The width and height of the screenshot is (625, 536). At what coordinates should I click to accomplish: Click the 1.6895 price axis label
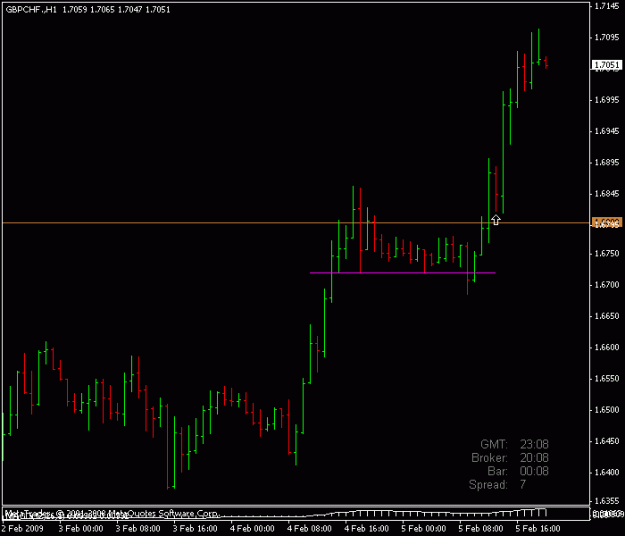tap(607, 163)
